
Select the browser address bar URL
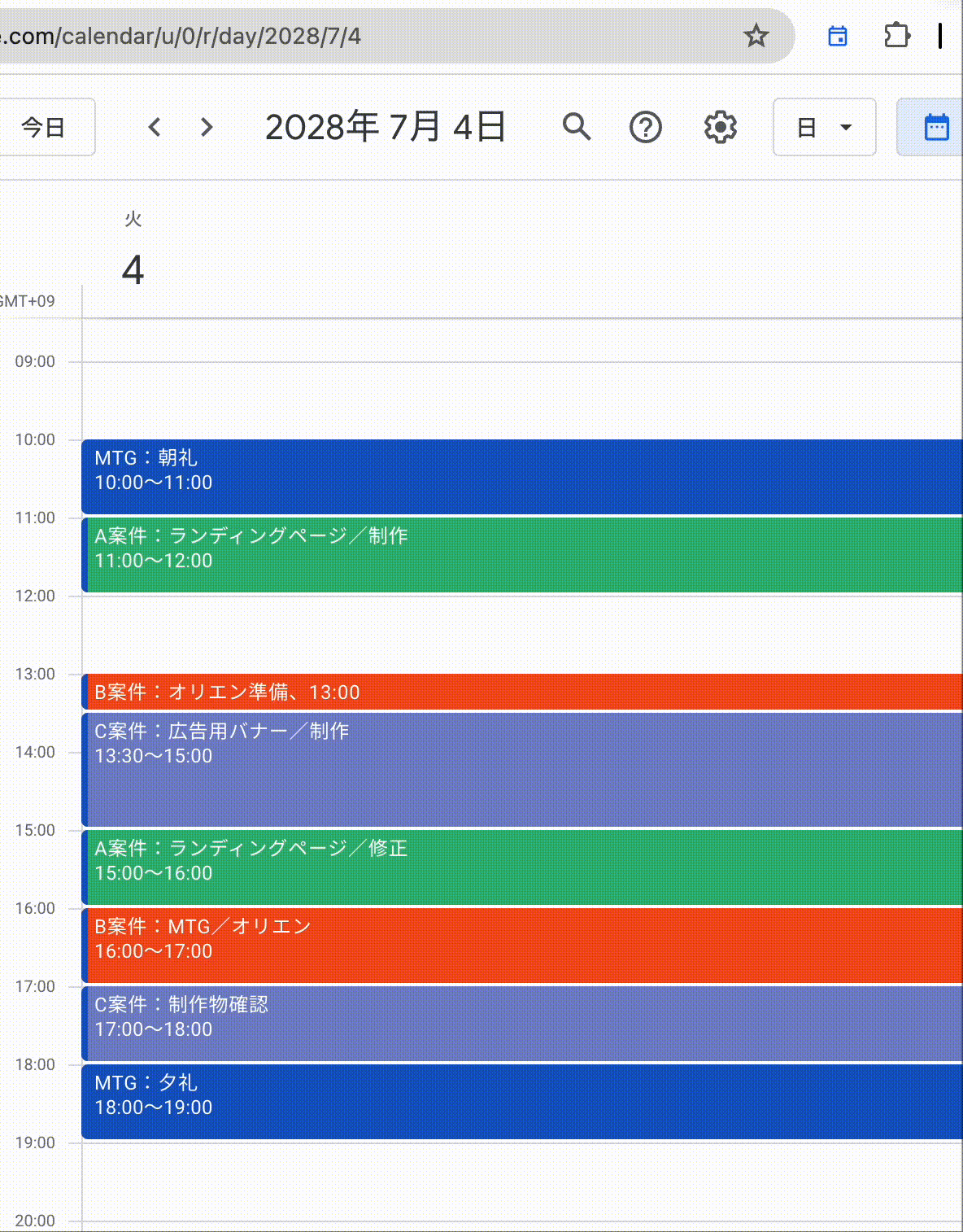tap(181, 36)
